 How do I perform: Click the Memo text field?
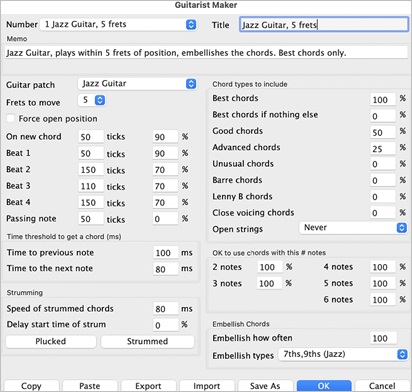(x=206, y=53)
